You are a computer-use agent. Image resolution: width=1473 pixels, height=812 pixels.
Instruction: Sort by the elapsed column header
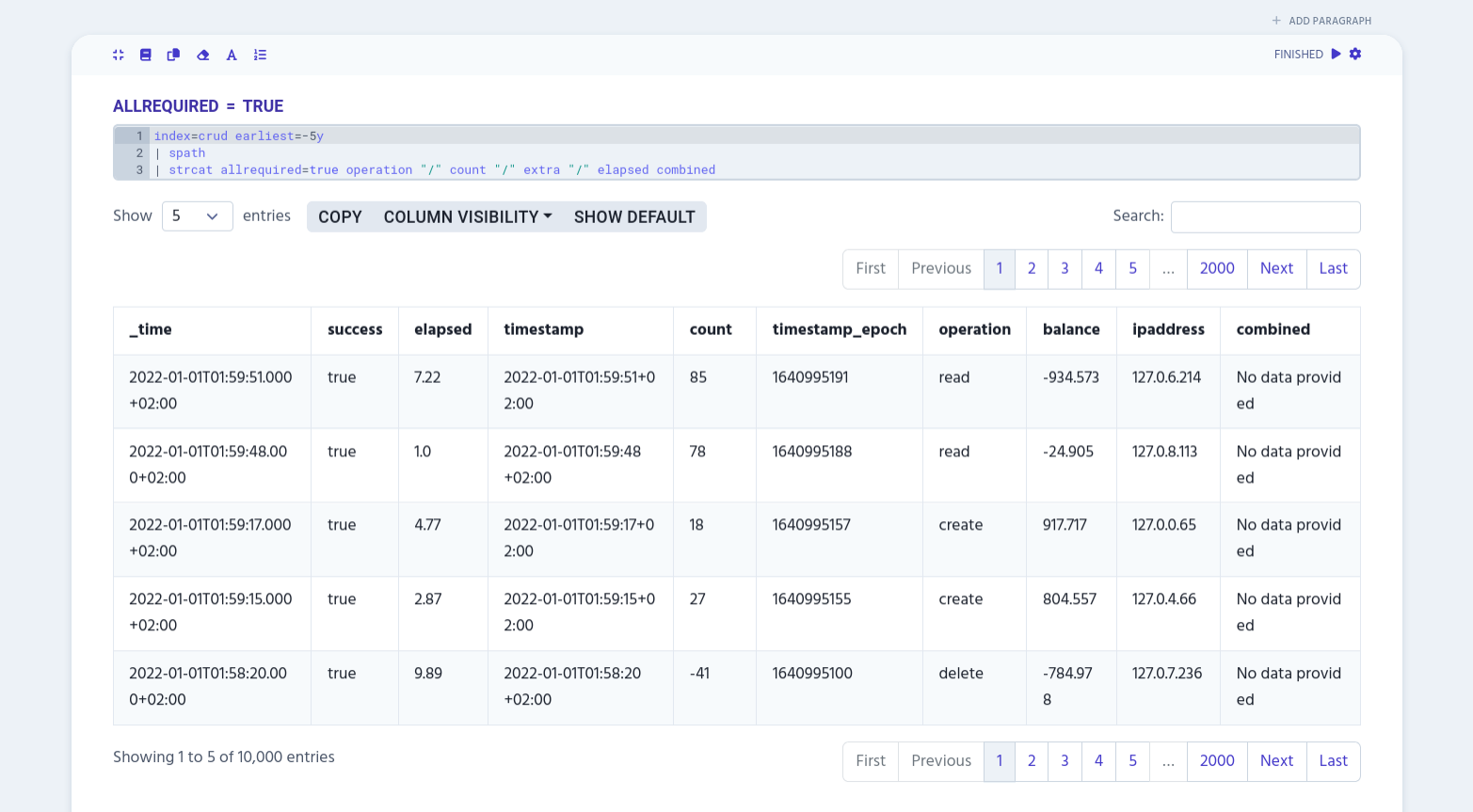443,330
